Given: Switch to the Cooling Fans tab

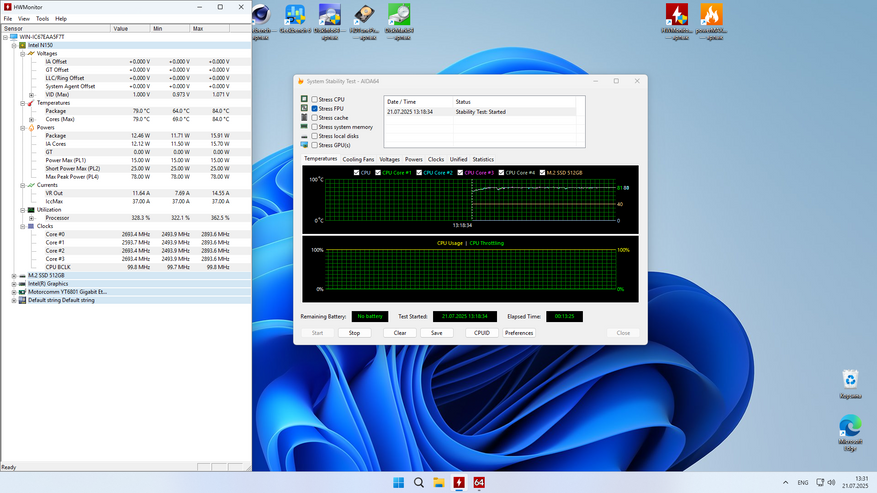Looking at the screenshot, I should point(358,159).
